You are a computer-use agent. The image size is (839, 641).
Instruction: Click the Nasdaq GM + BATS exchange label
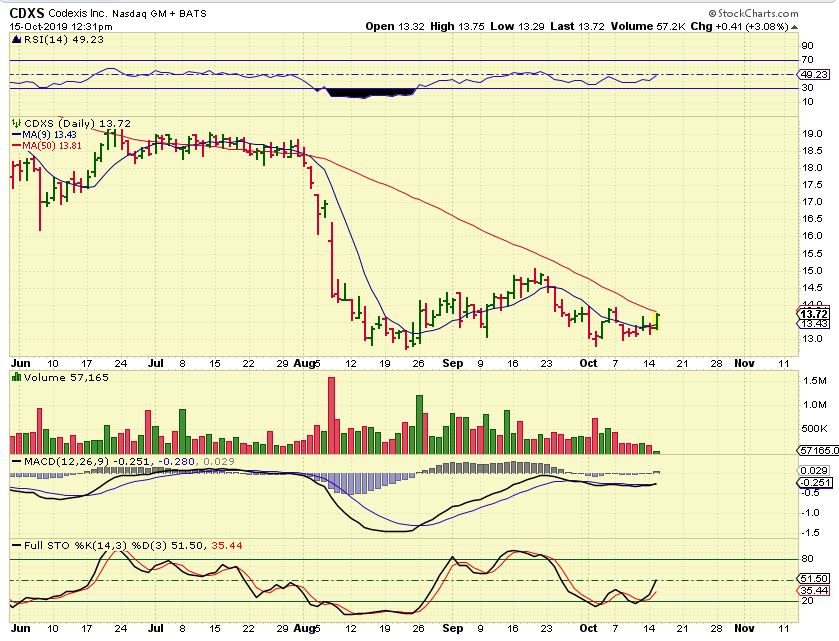click(159, 14)
